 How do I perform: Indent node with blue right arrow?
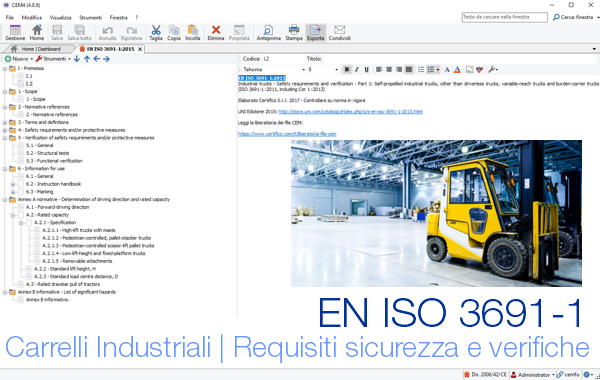[106, 59]
